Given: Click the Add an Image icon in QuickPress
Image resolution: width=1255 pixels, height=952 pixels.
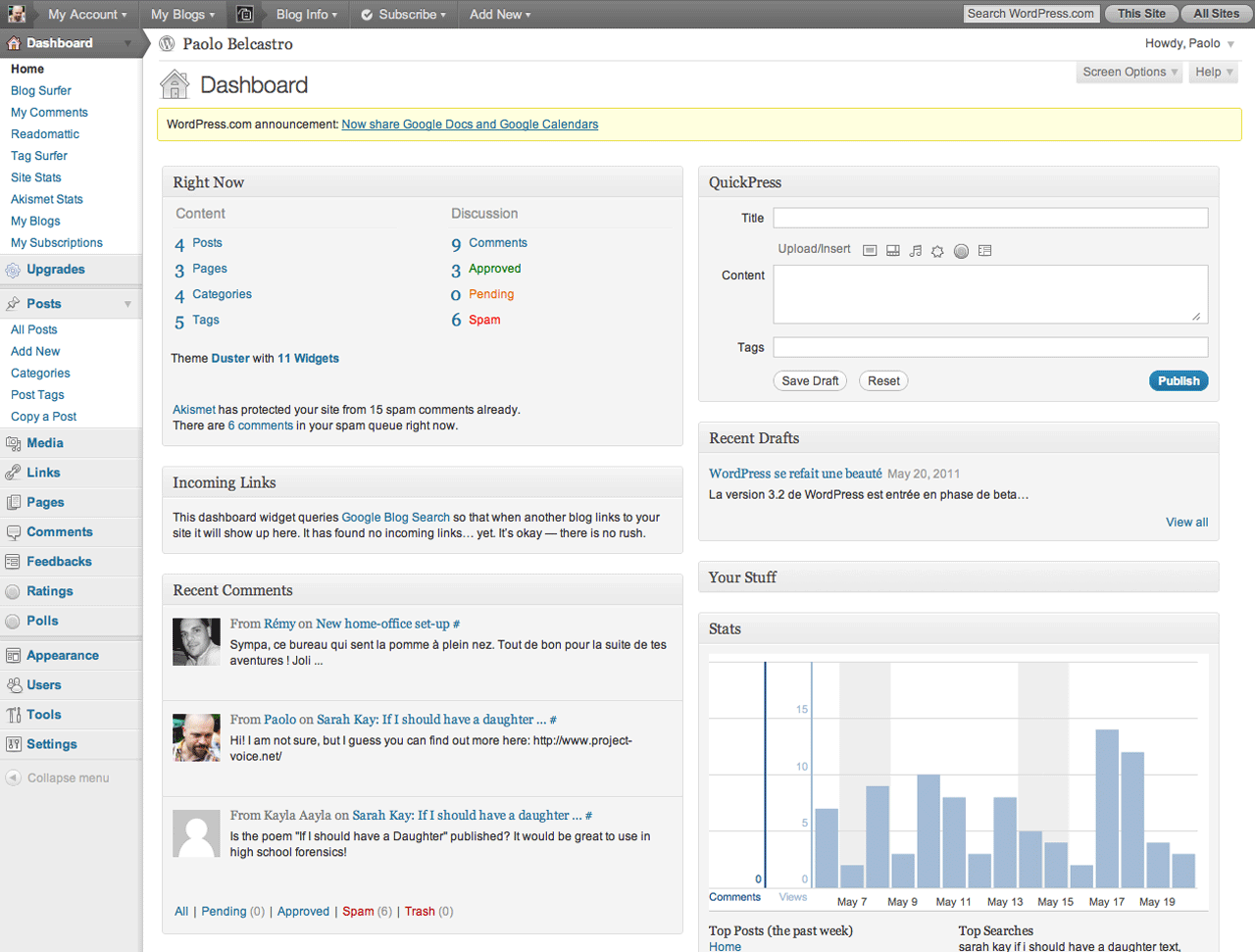Looking at the screenshot, I should [870, 251].
